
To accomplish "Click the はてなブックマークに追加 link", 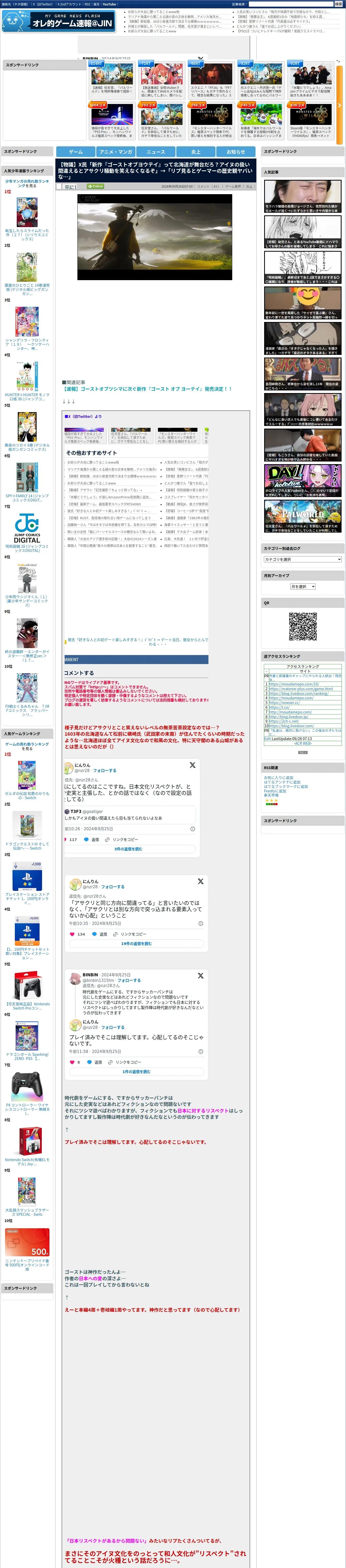I will pyautogui.click(x=286, y=786).
